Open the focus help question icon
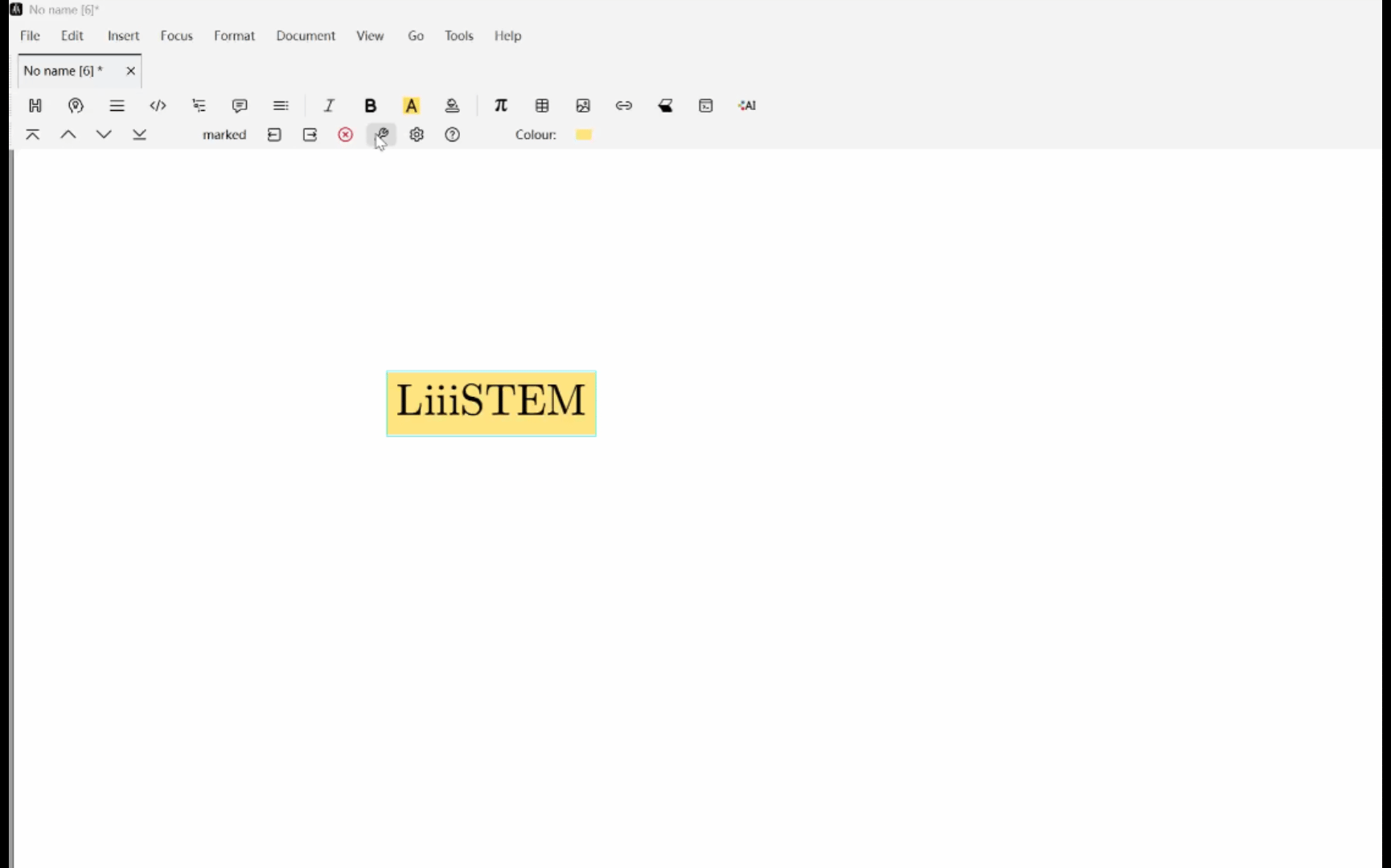Screen dimensions: 1391x868 [453, 135]
